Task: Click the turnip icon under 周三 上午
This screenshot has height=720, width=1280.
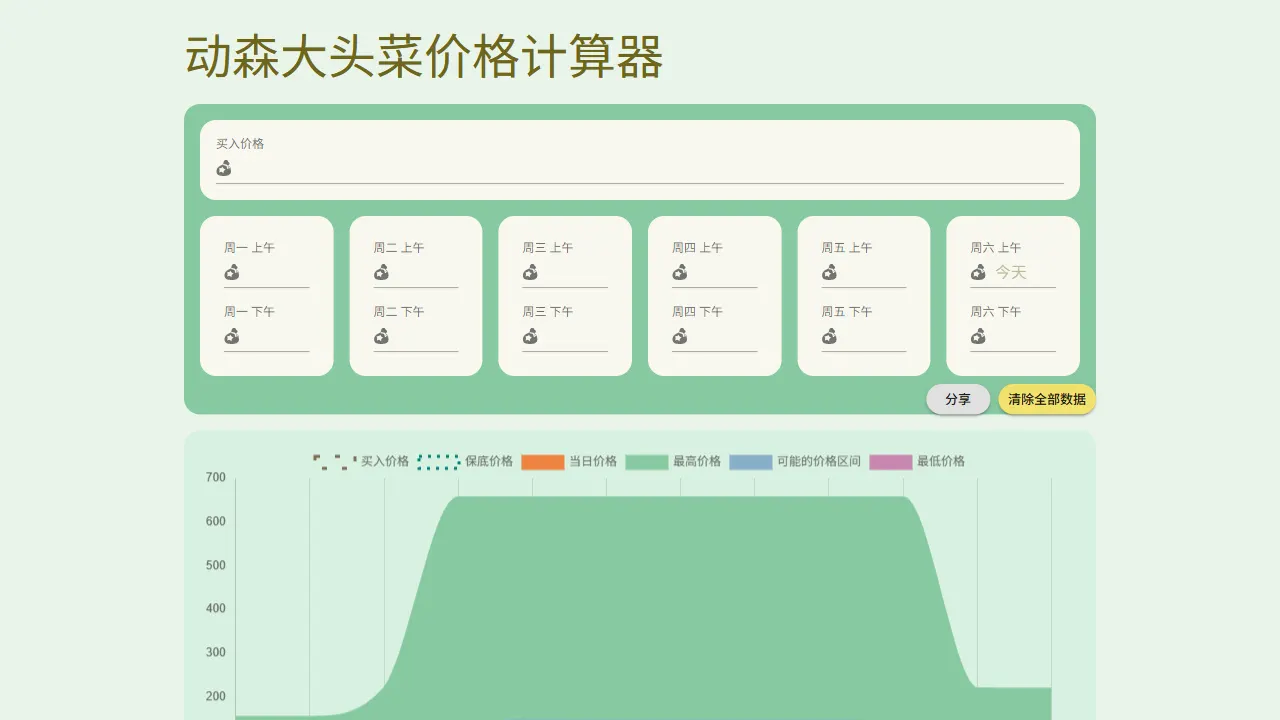Action: (x=530, y=272)
